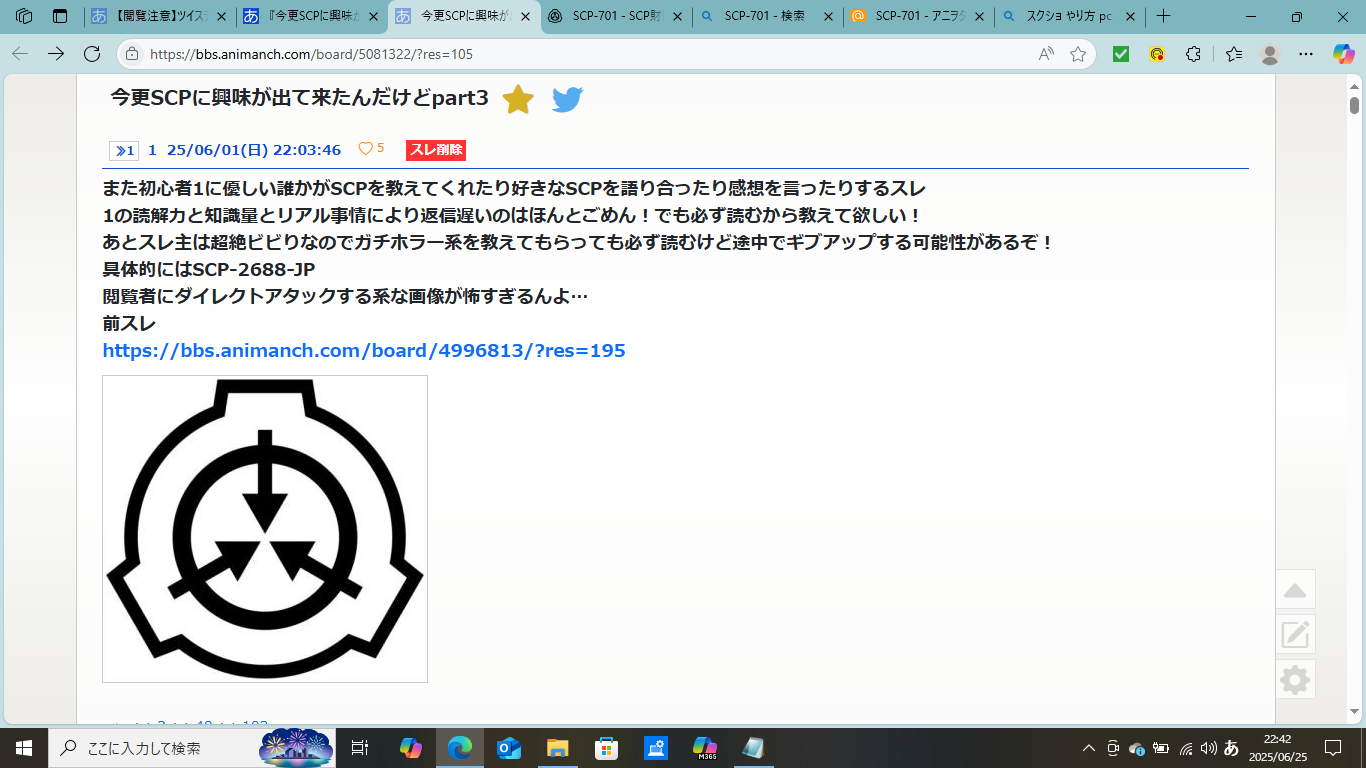The width and height of the screenshot is (1366, 768).
Task: Switch to the SCP-701 - アニヲタ tab
Action: 919,16
